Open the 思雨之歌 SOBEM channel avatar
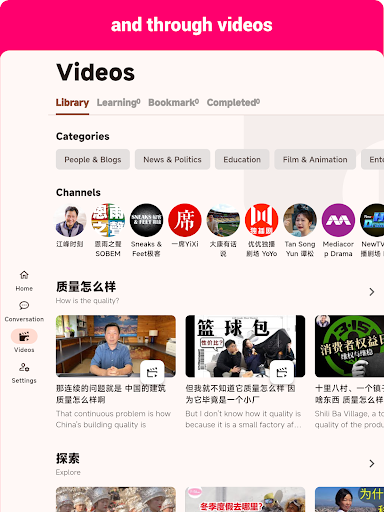The image size is (384, 512). pyautogui.click(x=108, y=220)
